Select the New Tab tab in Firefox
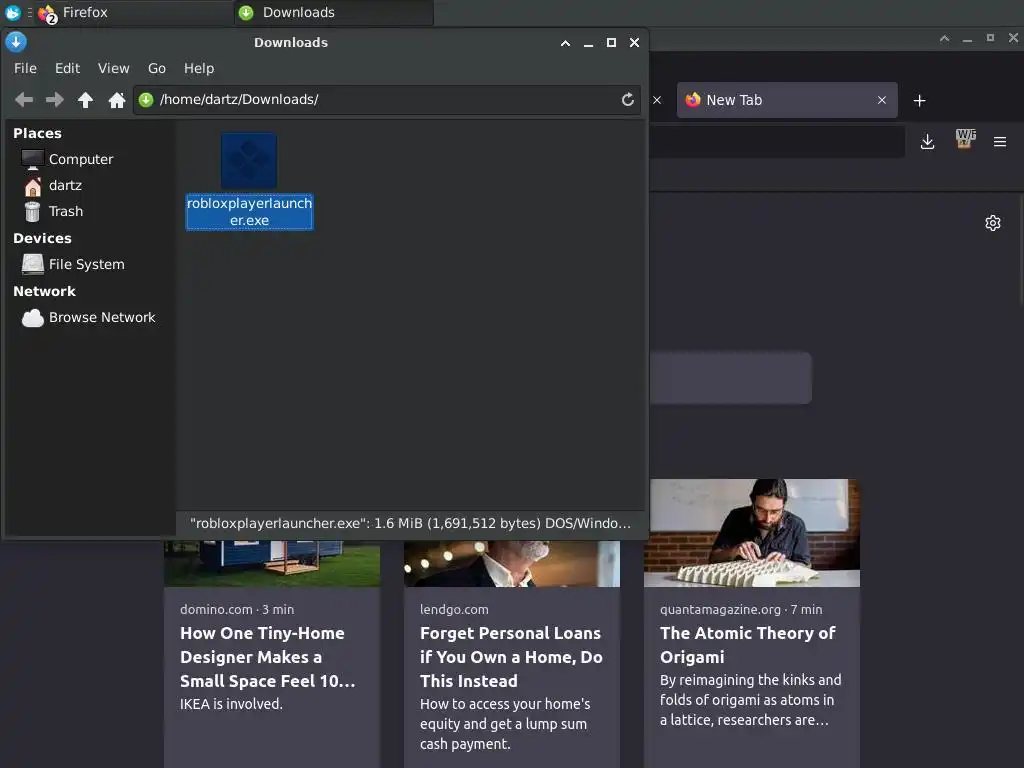Viewport: 1024px width, 768px height. point(787,100)
